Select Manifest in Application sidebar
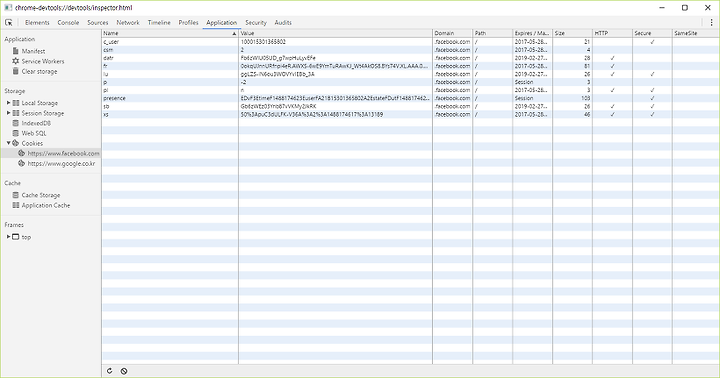720x378 pixels. point(34,51)
